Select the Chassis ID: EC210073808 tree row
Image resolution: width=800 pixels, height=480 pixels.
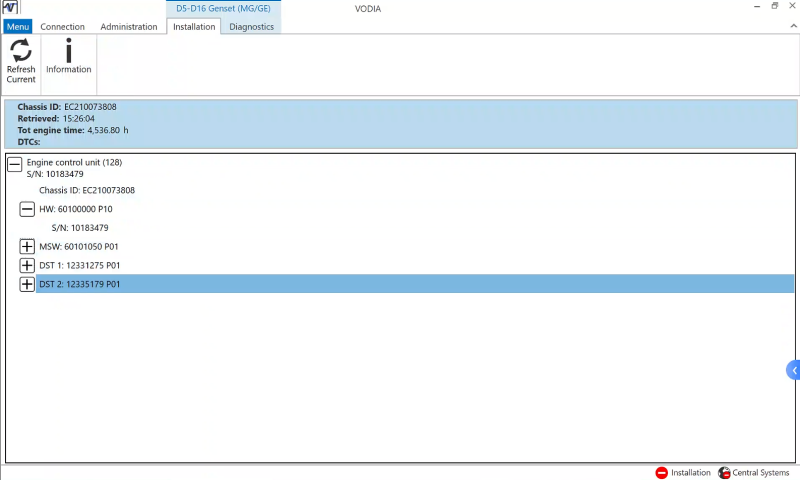tap(87, 190)
